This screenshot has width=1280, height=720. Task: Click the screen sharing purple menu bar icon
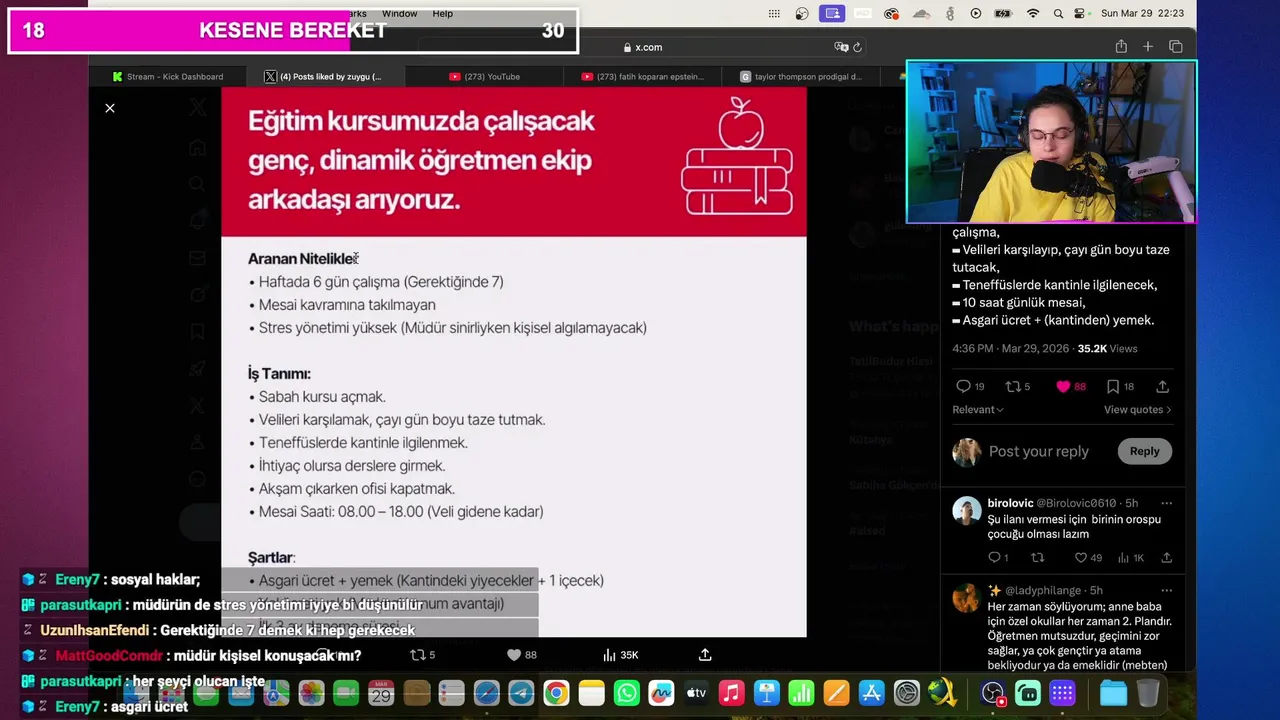click(x=831, y=14)
